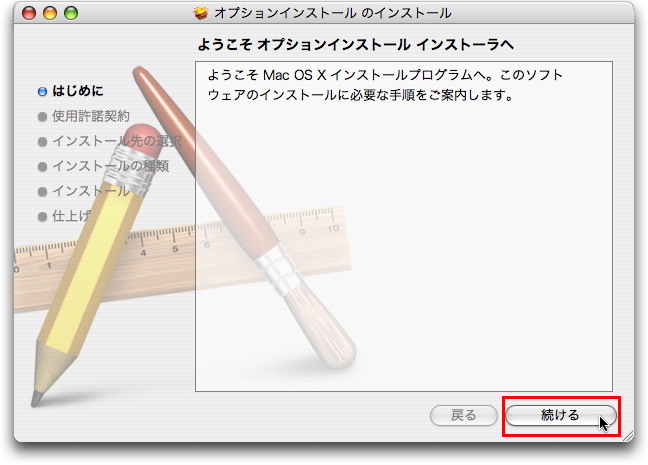Select the はじめに step in the sidebar

click(x=78, y=91)
